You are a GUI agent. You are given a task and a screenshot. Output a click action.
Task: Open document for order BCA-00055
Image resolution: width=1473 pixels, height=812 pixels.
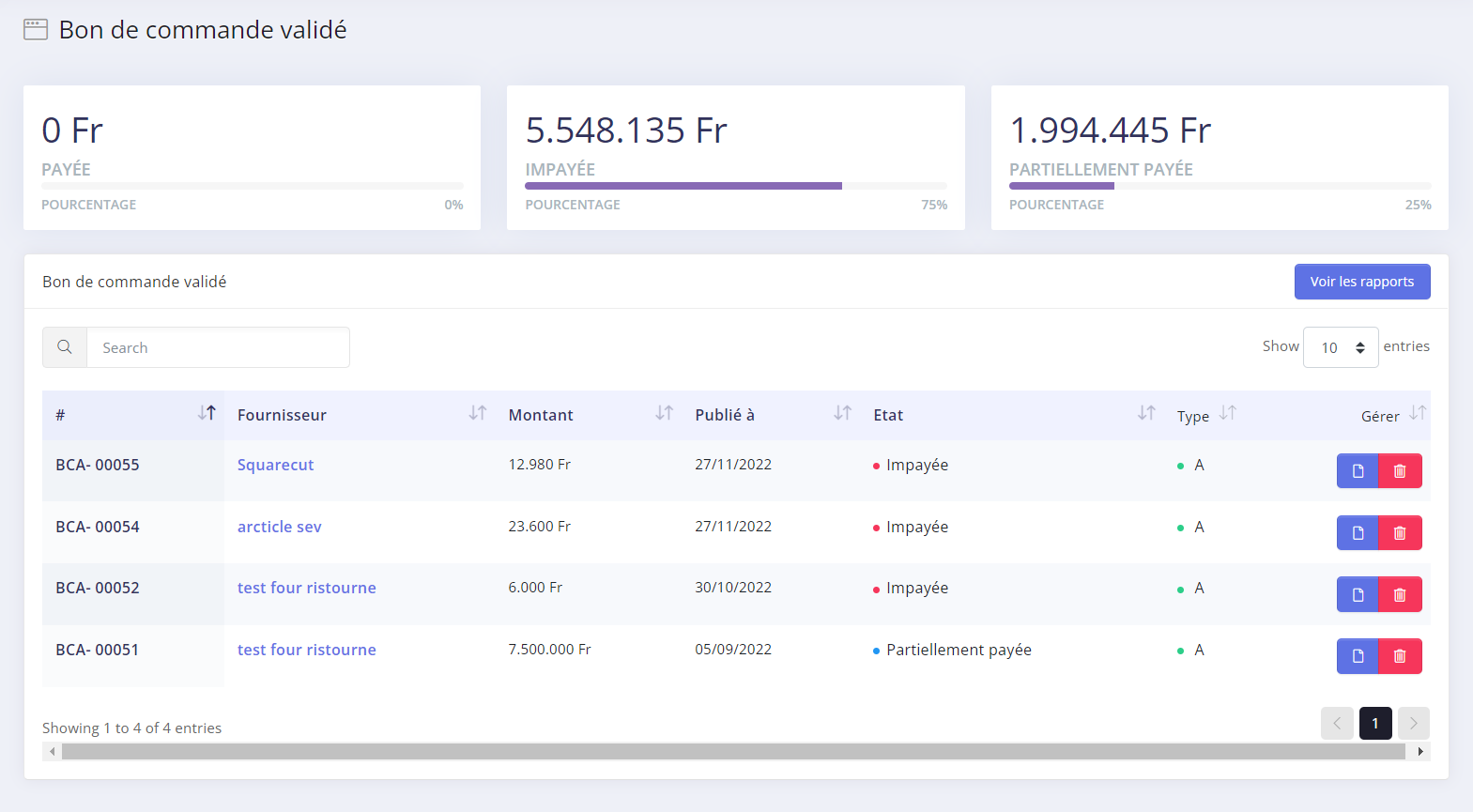[x=1358, y=471]
